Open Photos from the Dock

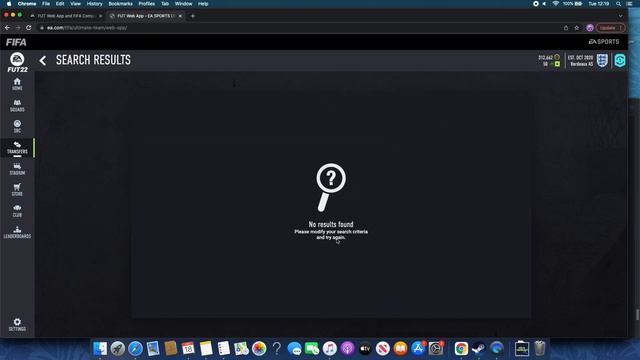point(259,348)
